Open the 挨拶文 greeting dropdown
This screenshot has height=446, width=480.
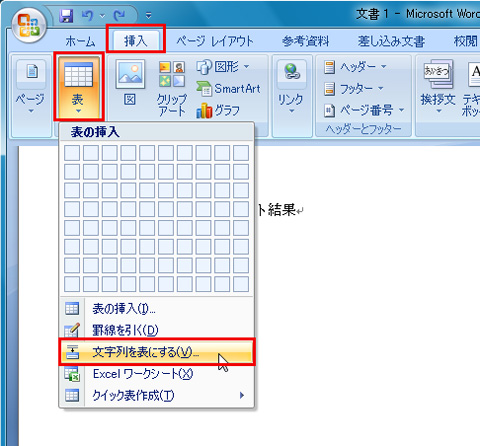pos(438,87)
